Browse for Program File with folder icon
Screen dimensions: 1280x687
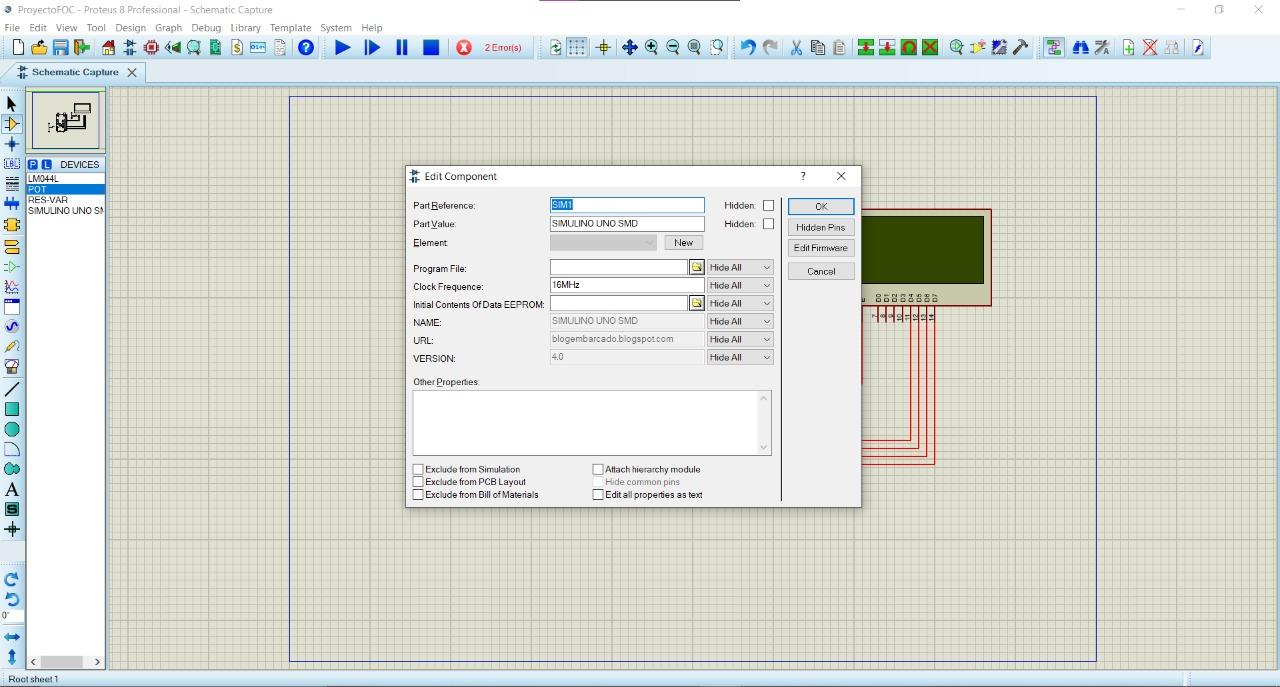pos(697,268)
